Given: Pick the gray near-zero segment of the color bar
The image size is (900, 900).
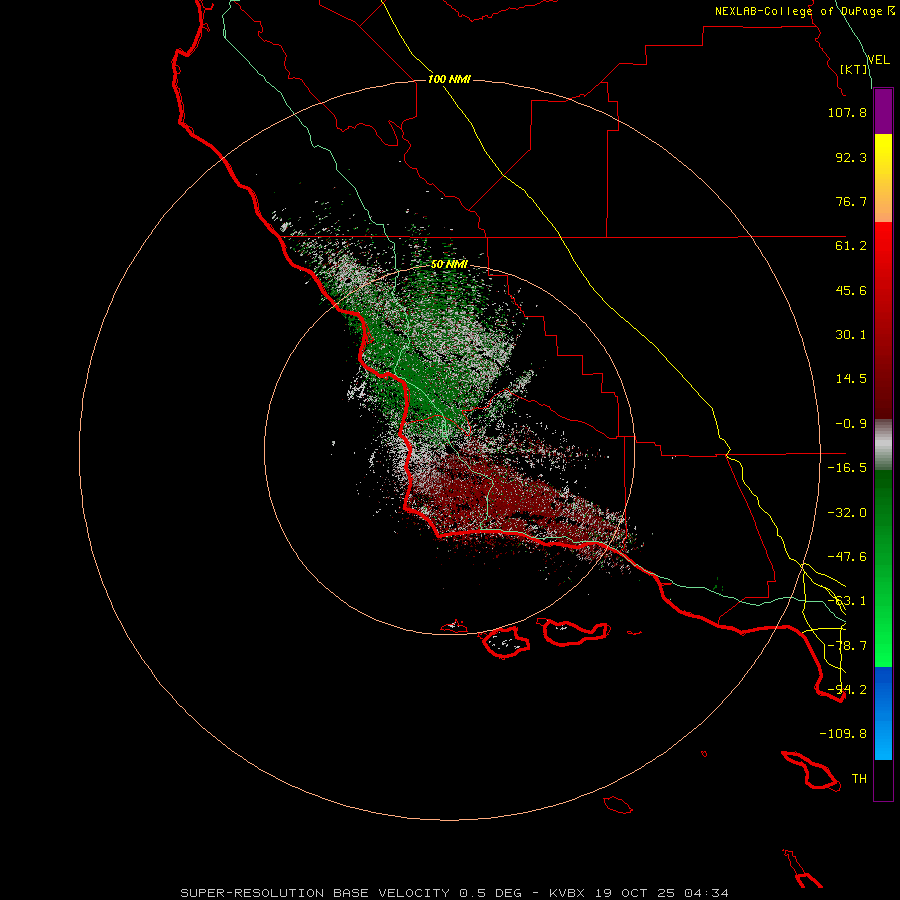Looking at the screenshot, I should point(883,445).
